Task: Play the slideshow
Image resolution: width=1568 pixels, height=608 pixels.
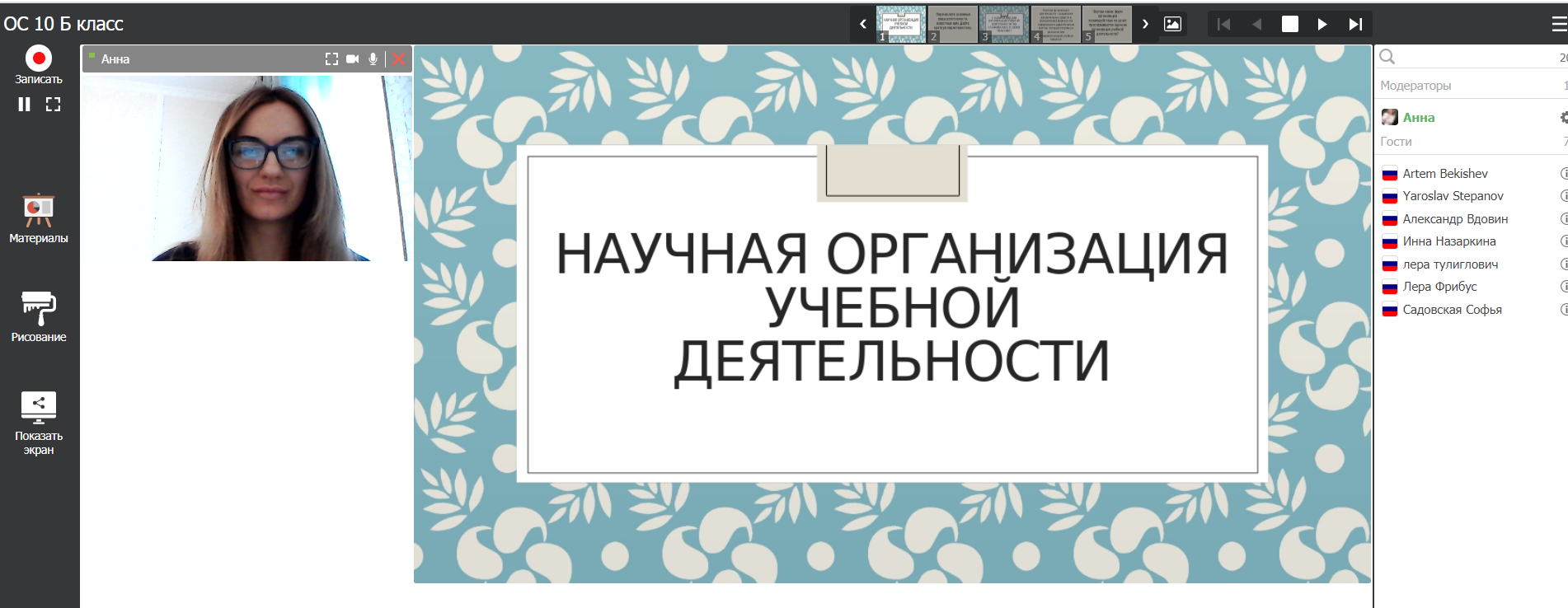Action: pos(1322,25)
